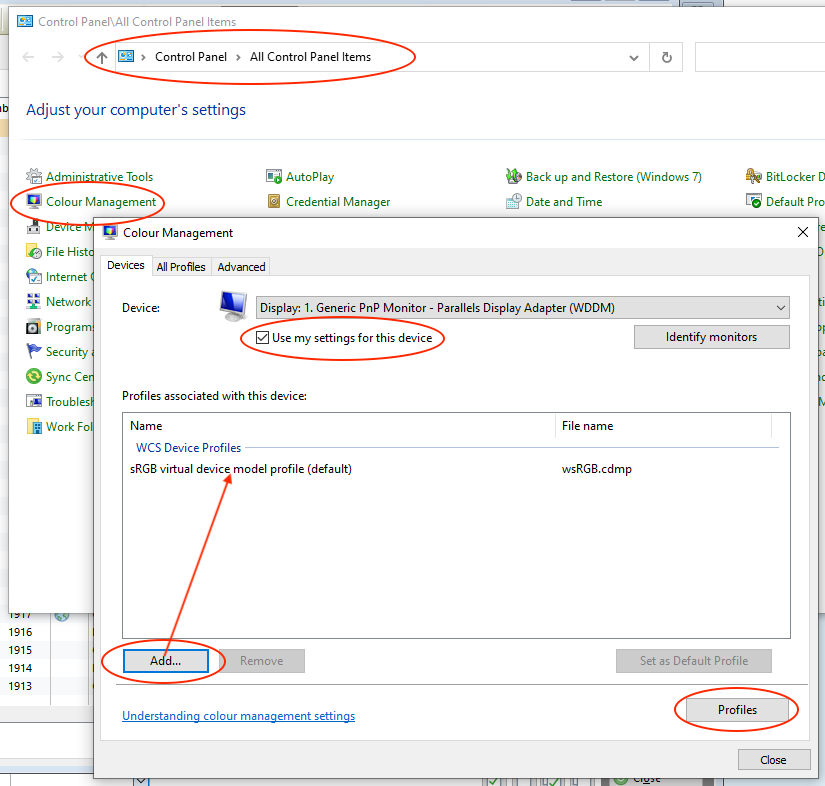Open Date and Time icon
The height and width of the screenshot is (786, 825).
pyautogui.click(x=514, y=201)
